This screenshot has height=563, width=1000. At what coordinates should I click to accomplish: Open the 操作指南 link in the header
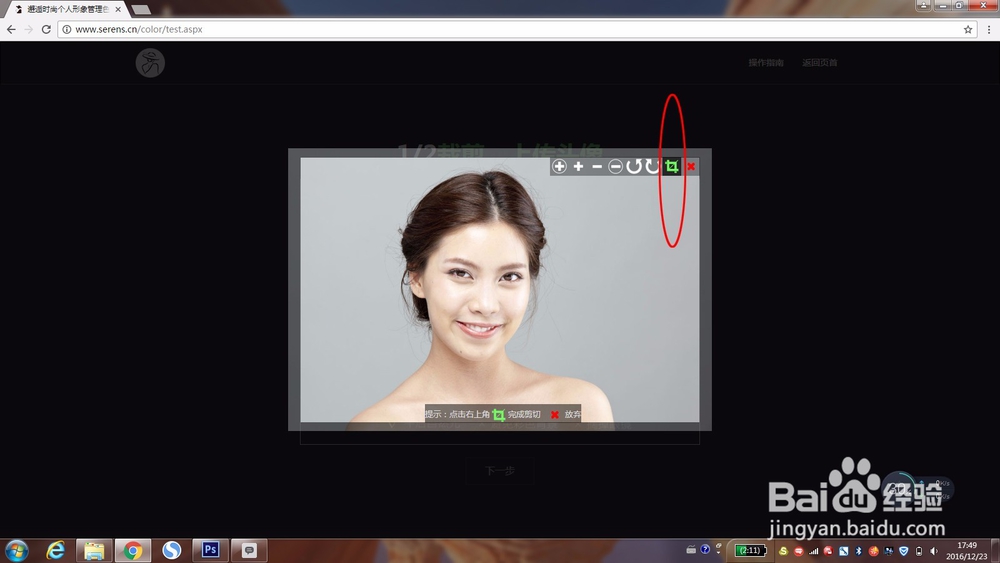765,62
